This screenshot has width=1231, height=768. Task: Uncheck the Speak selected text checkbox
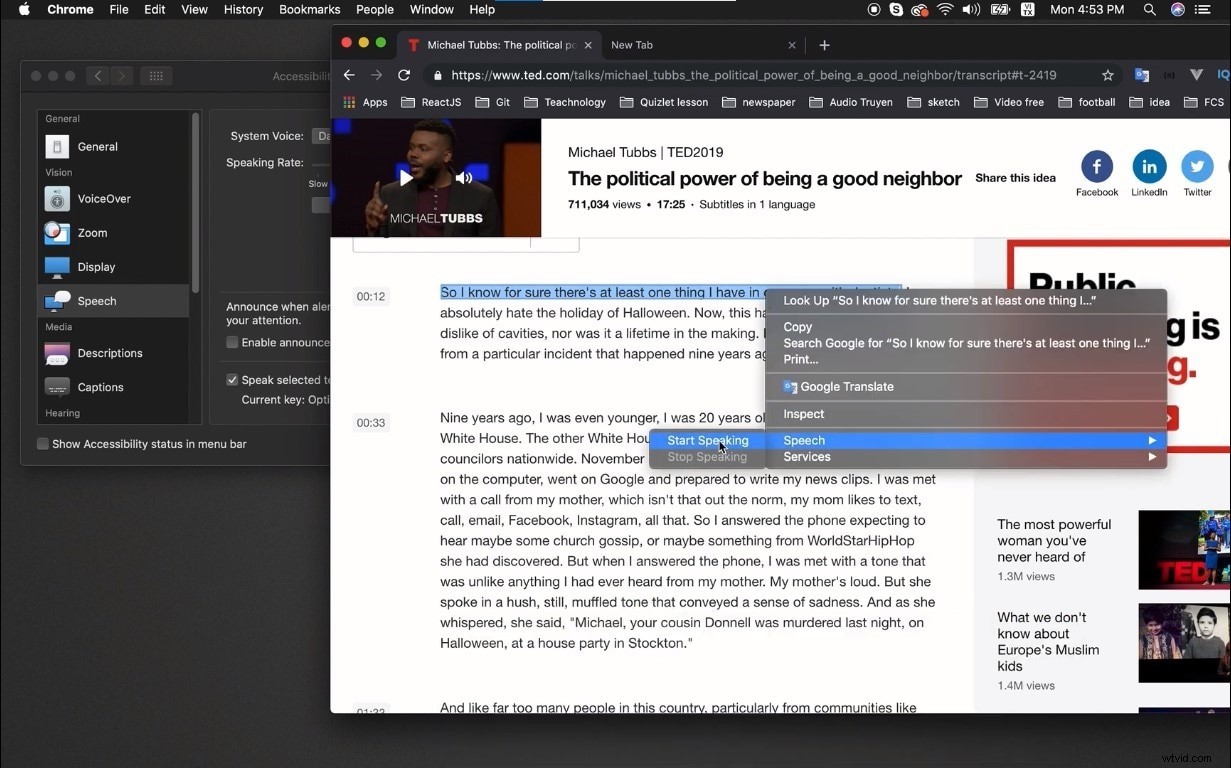tap(232, 379)
